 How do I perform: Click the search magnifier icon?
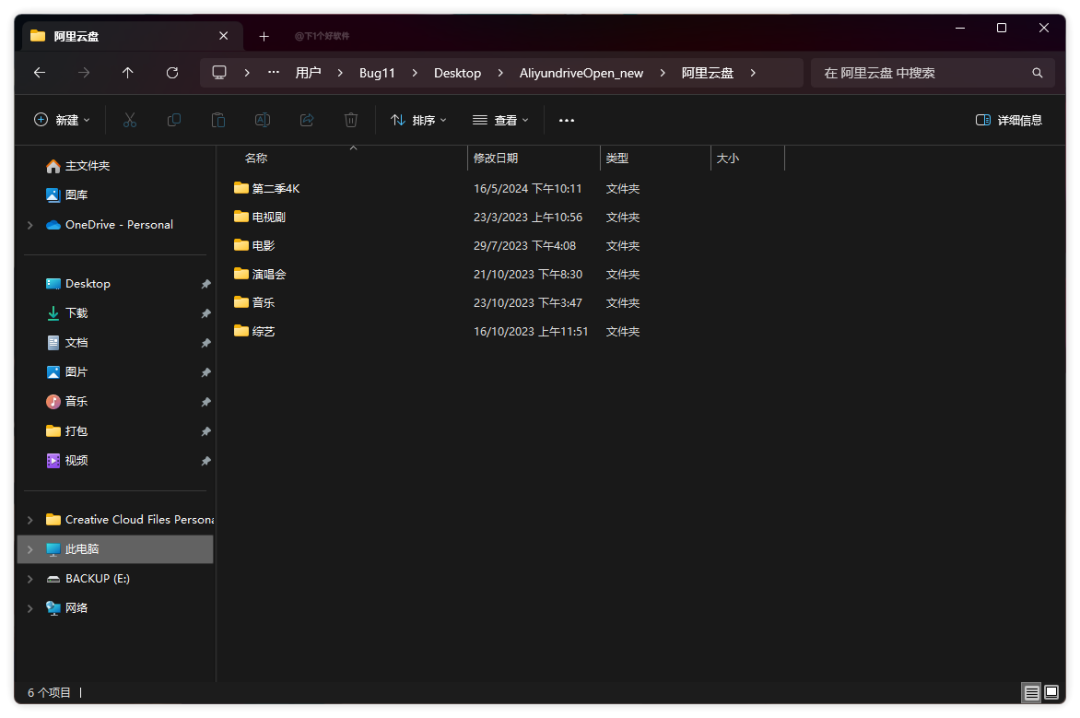coord(1037,72)
